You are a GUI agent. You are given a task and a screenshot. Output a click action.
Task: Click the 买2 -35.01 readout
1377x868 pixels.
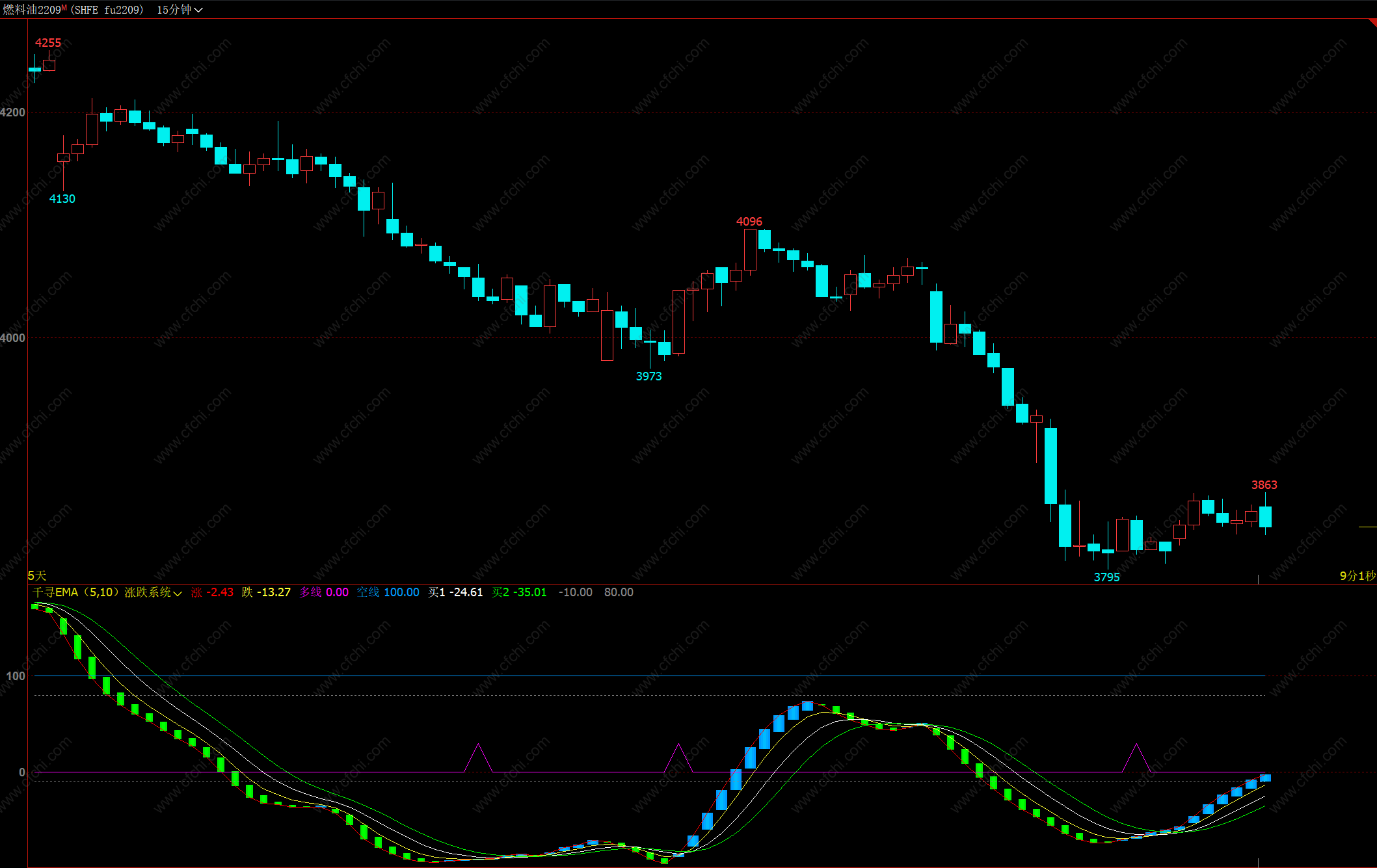pos(519,592)
